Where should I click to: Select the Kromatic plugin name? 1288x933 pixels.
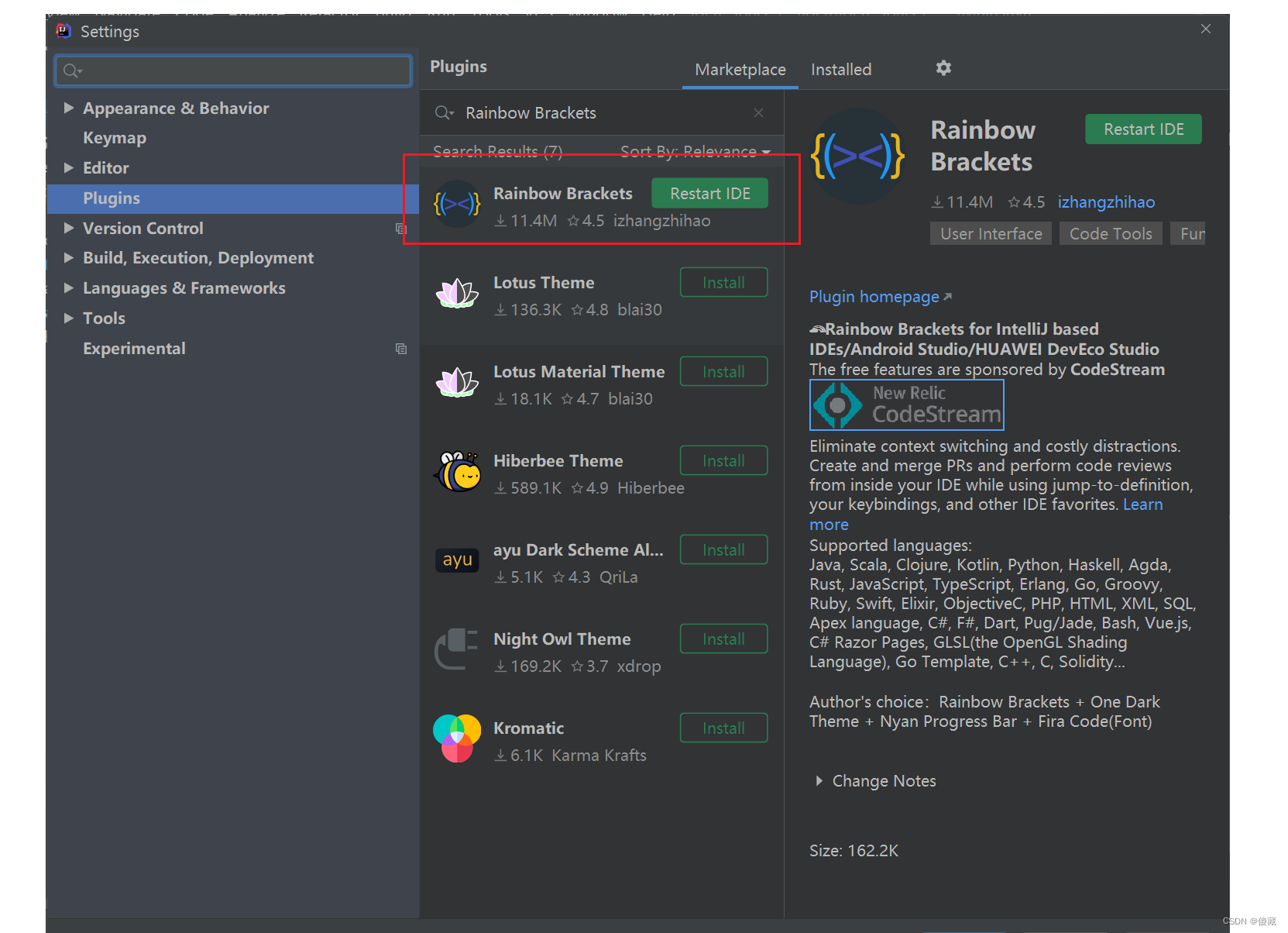click(529, 728)
